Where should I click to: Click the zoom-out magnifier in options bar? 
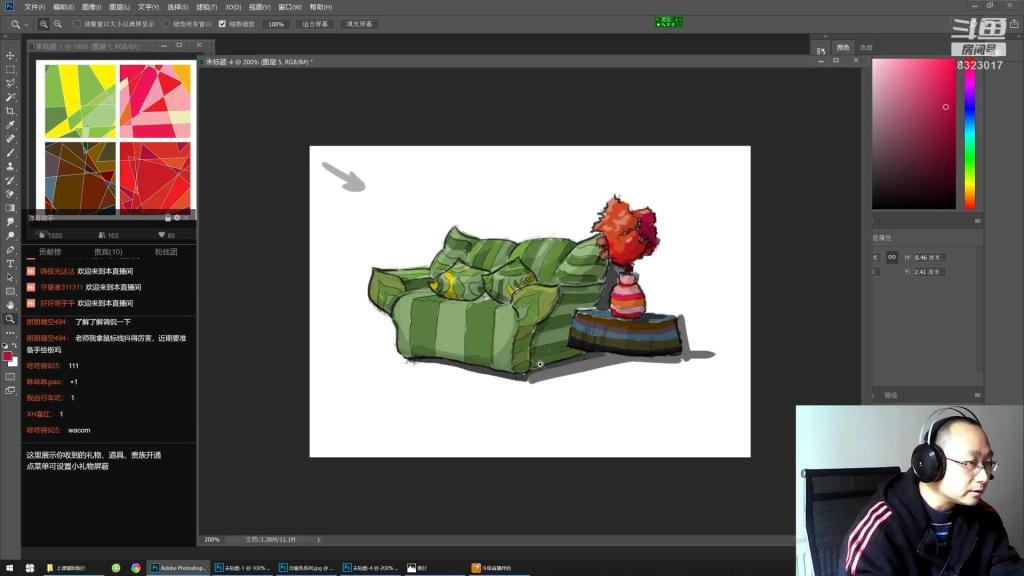(x=59, y=24)
